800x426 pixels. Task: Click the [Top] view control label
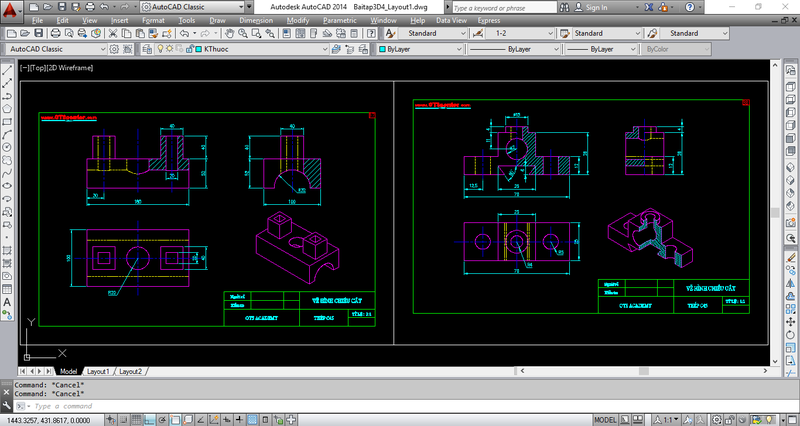[37, 68]
